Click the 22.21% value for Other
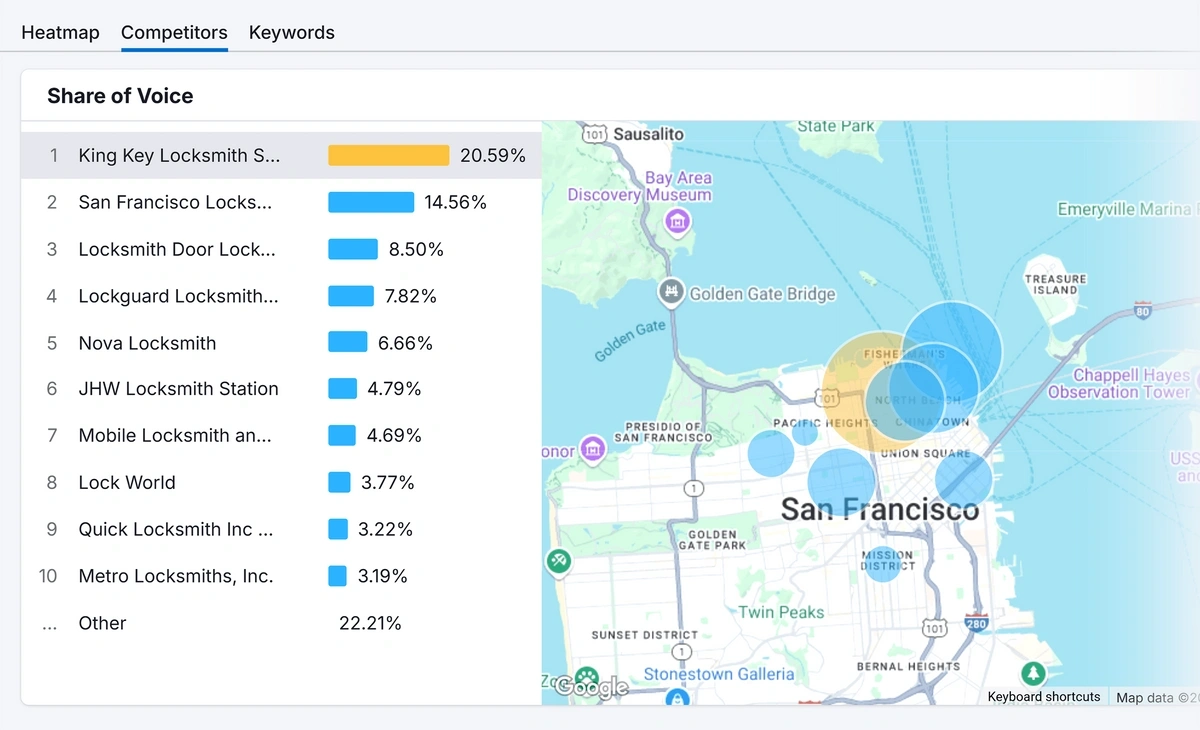 pos(370,623)
